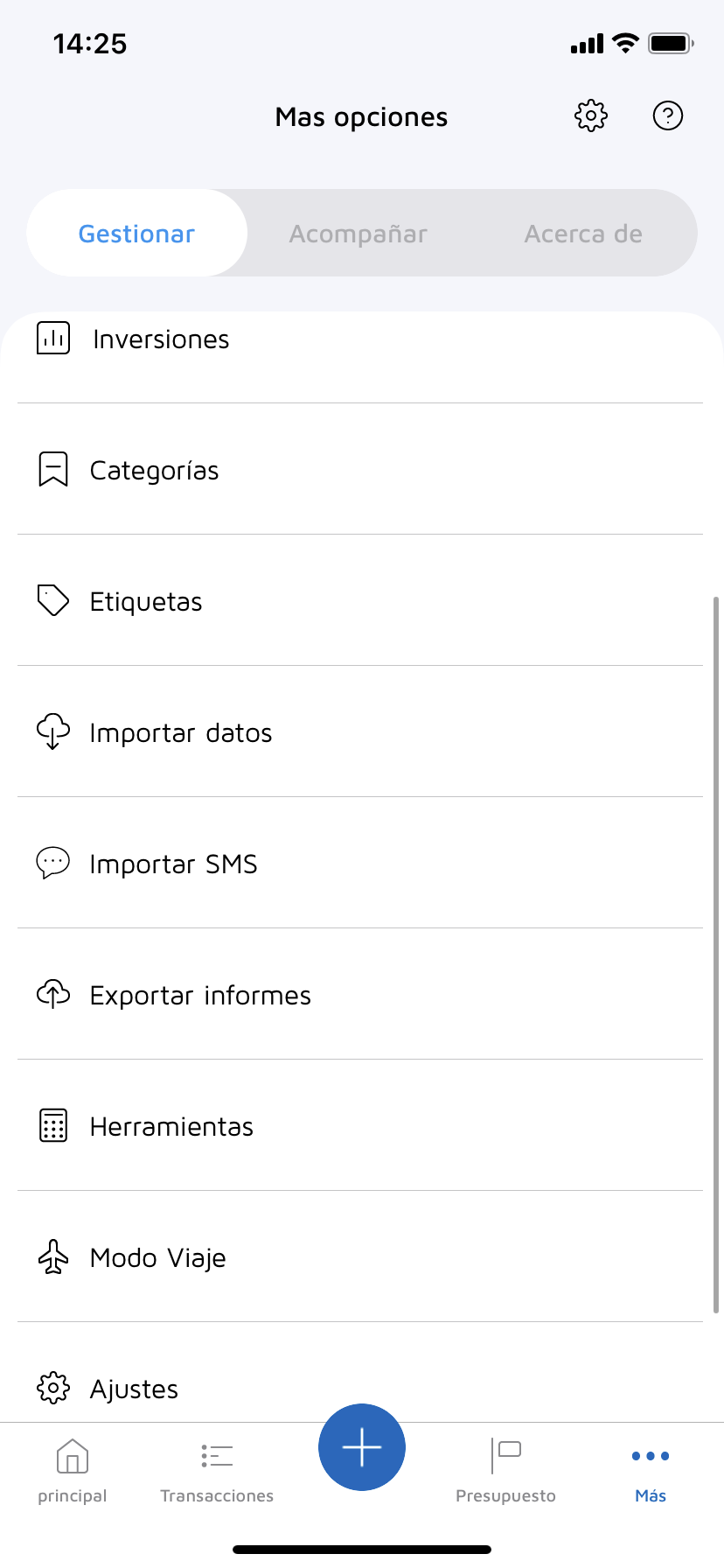Image resolution: width=724 pixels, height=1568 pixels.
Task: Tap the Categorías bookmark icon
Action: pyautogui.click(x=53, y=469)
